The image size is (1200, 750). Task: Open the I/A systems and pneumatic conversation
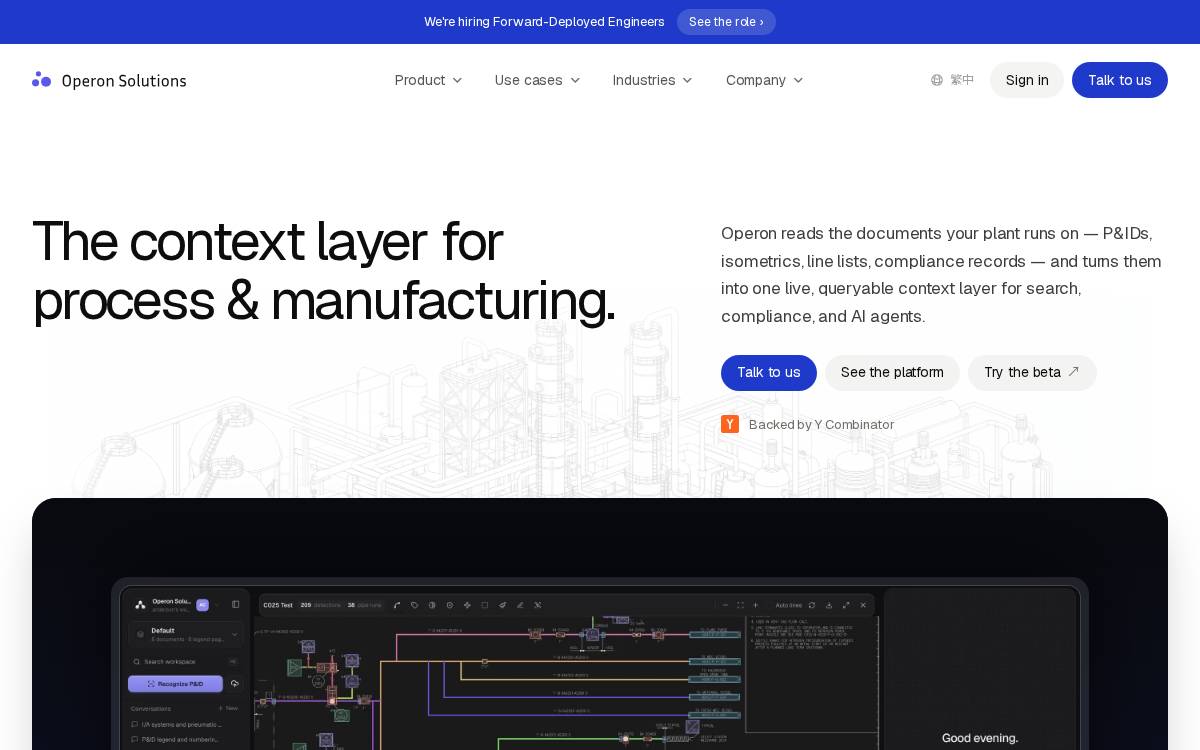(x=176, y=724)
